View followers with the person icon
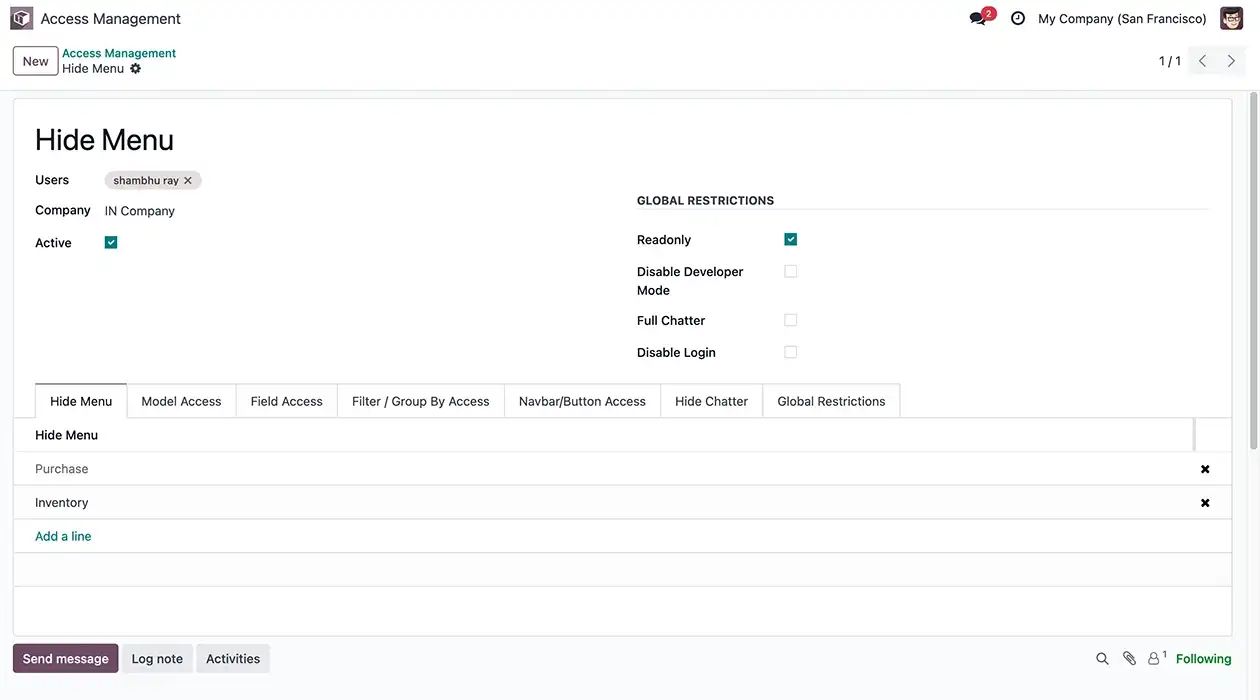This screenshot has height=700, width=1260. (1154, 658)
